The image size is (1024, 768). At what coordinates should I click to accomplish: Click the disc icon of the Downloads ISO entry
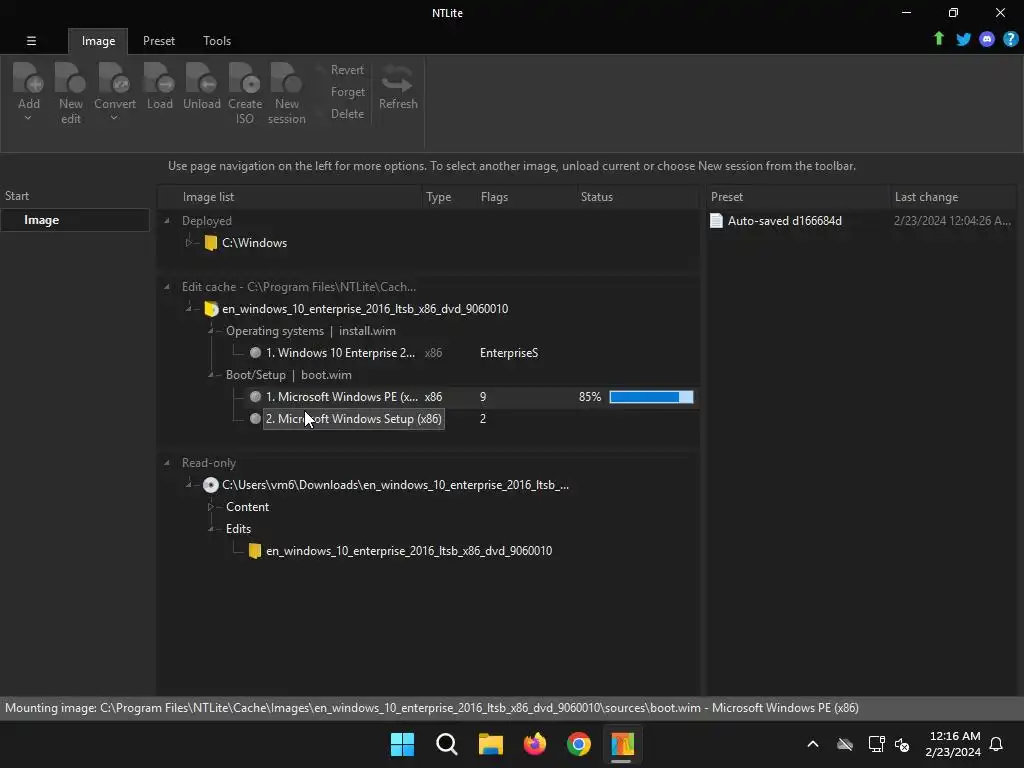[x=210, y=485]
